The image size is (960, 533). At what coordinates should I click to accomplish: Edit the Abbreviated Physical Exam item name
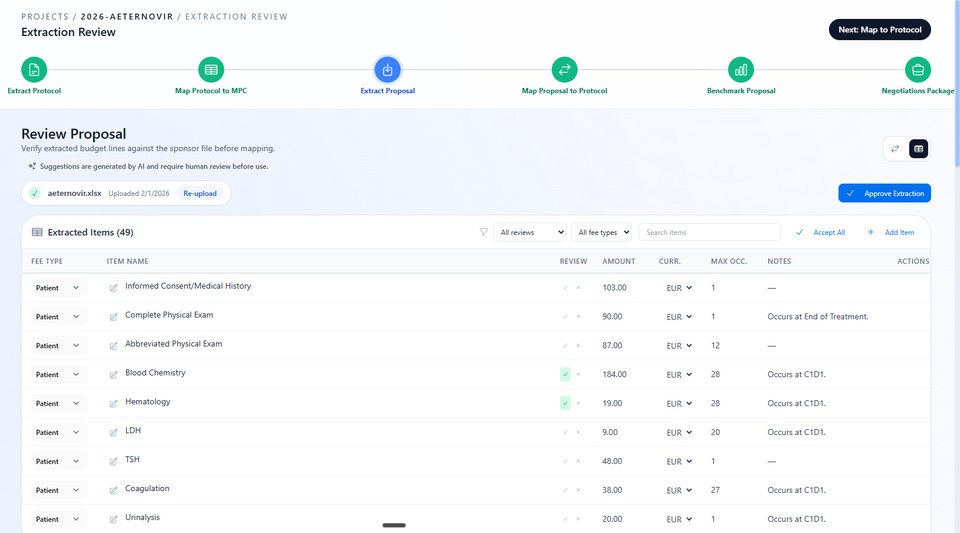point(113,346)
